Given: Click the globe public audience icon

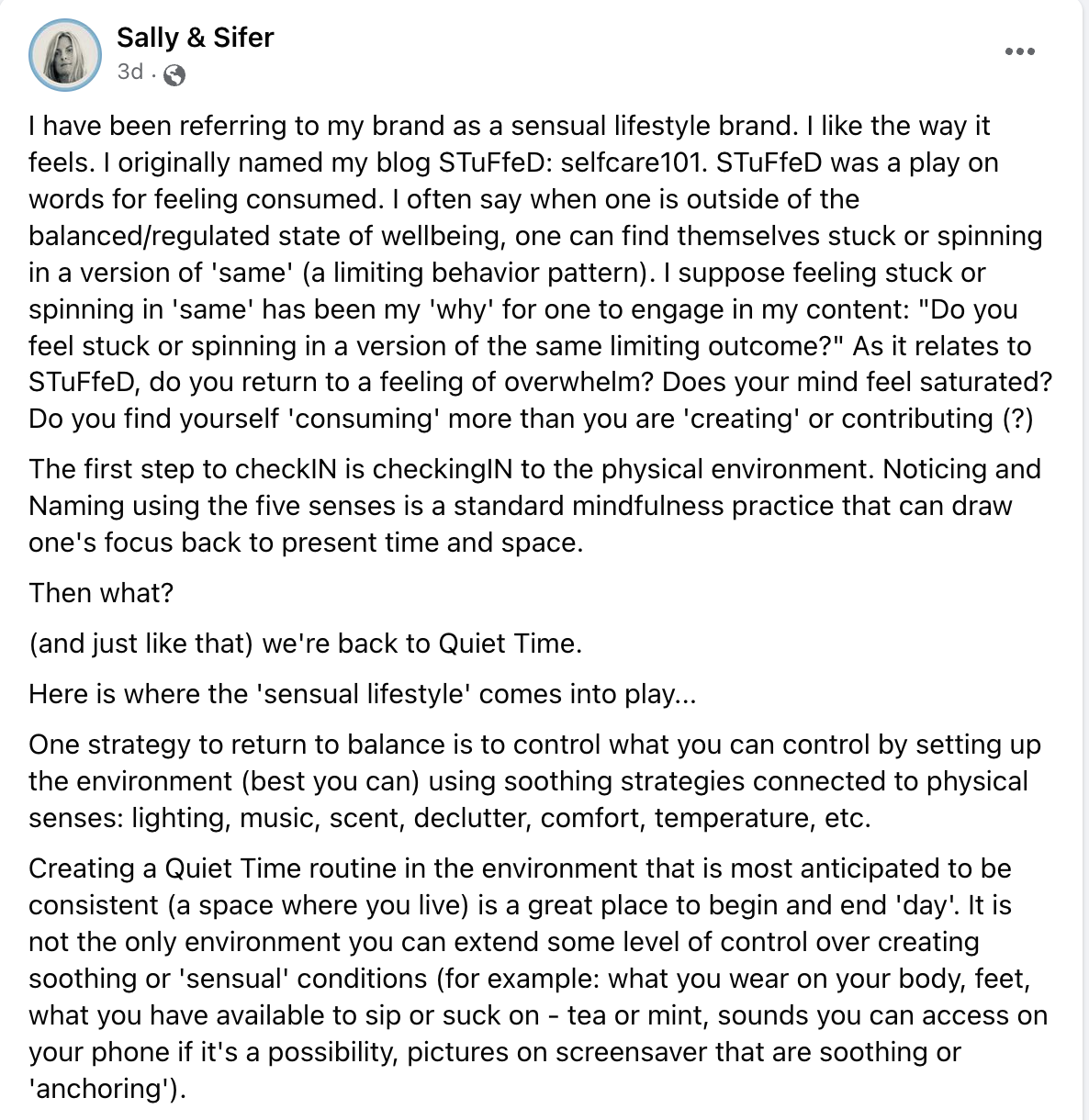Looking at the screenshot, I should (x=174, y=75).
